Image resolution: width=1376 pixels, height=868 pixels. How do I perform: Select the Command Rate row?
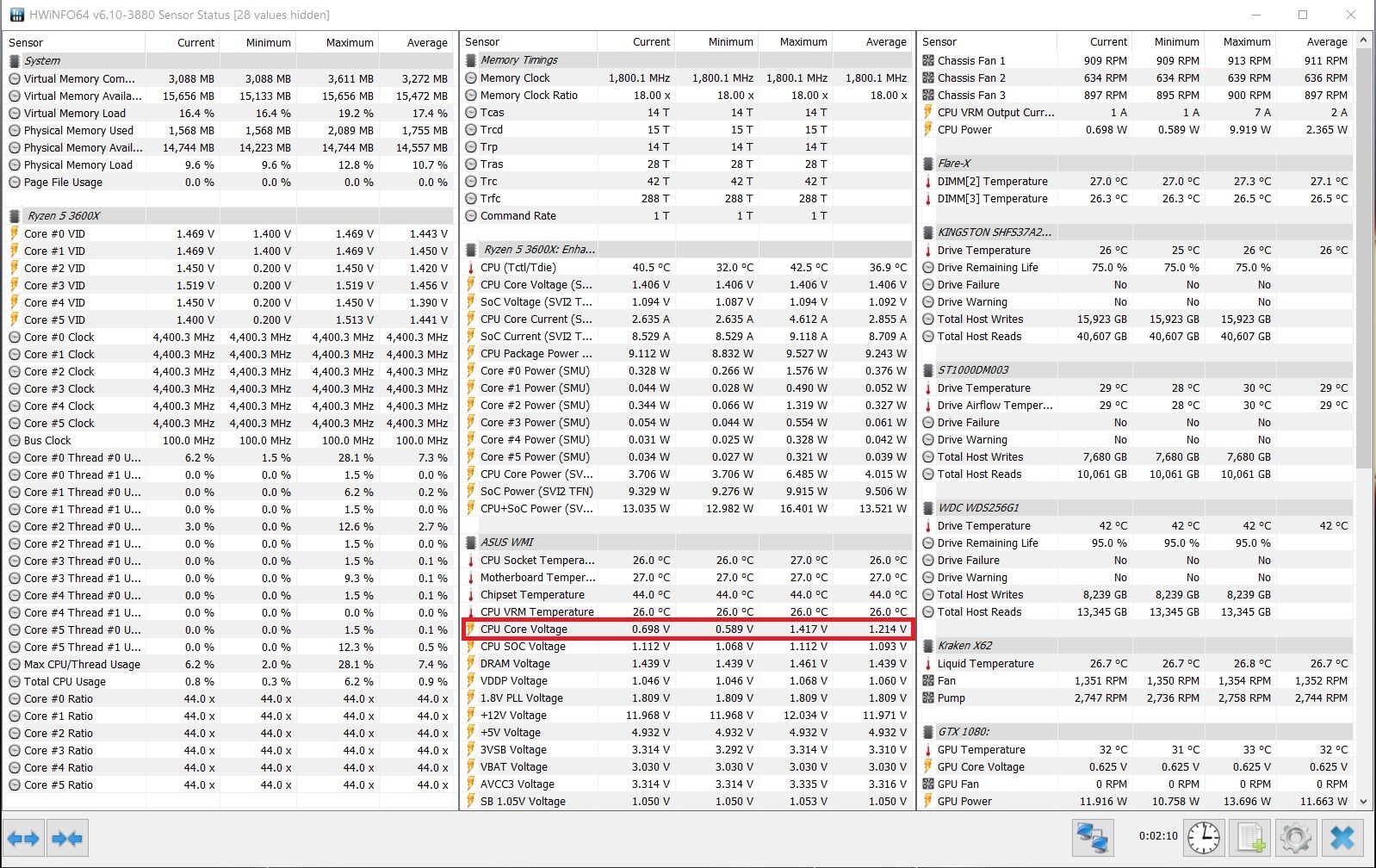(x=687, y=216)
